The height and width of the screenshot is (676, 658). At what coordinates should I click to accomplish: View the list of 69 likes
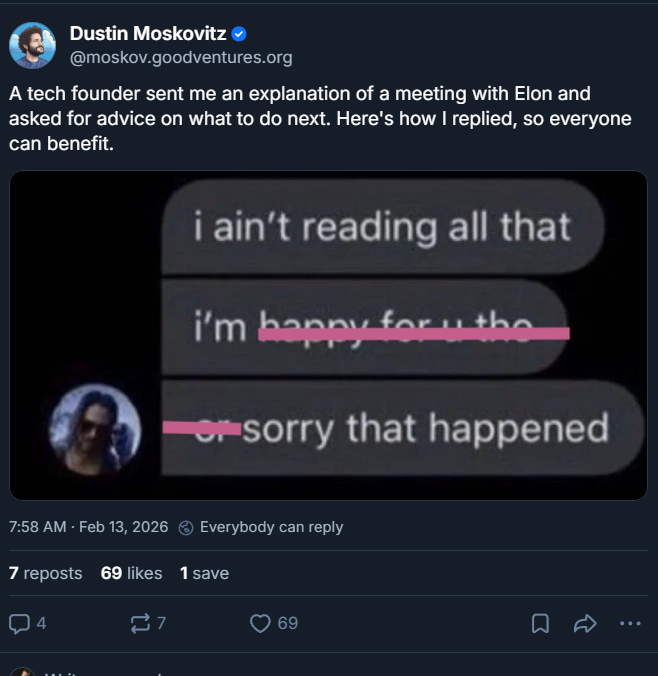click(x=131, y=573)
